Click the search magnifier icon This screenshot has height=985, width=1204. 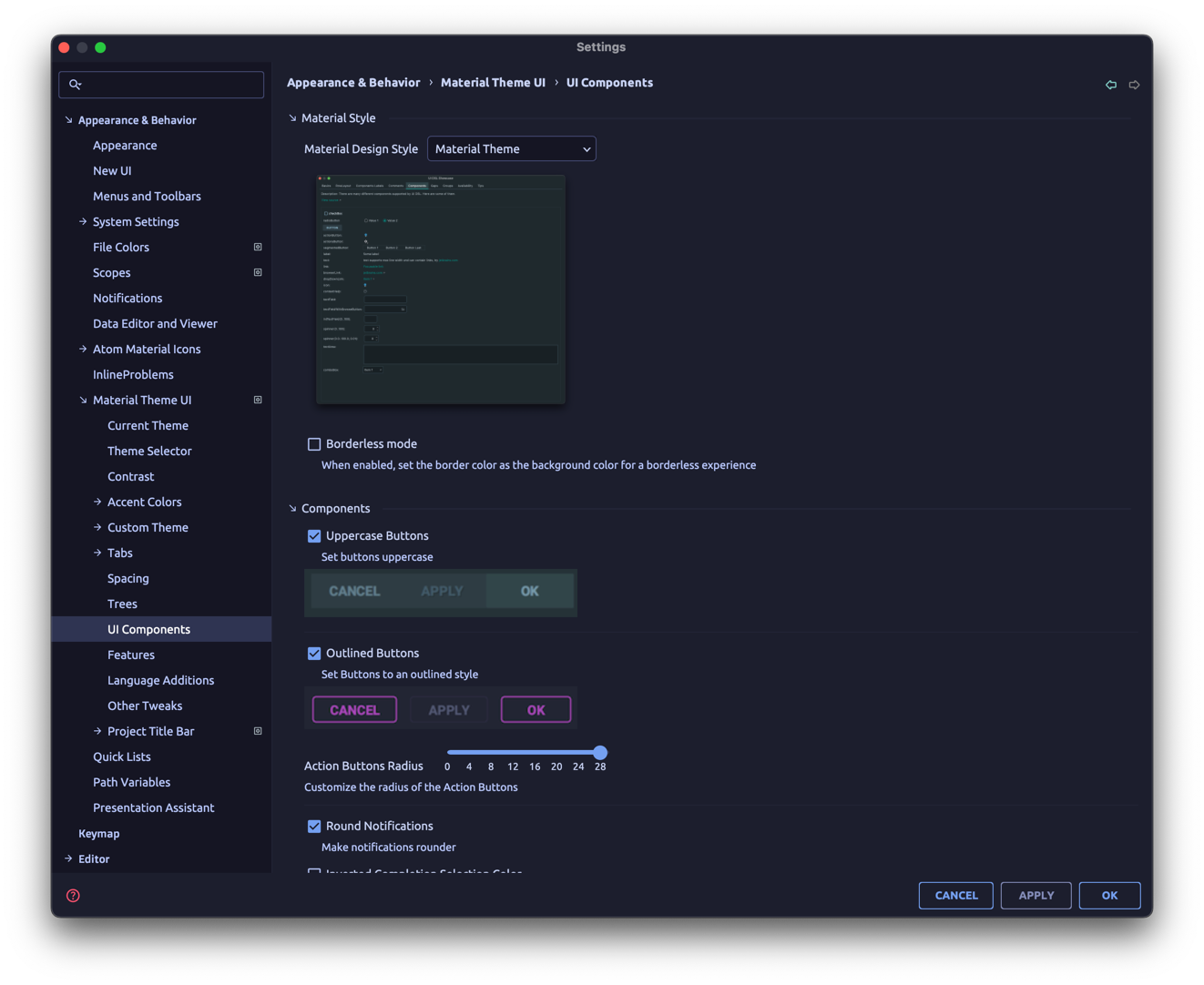click(76, 84)
